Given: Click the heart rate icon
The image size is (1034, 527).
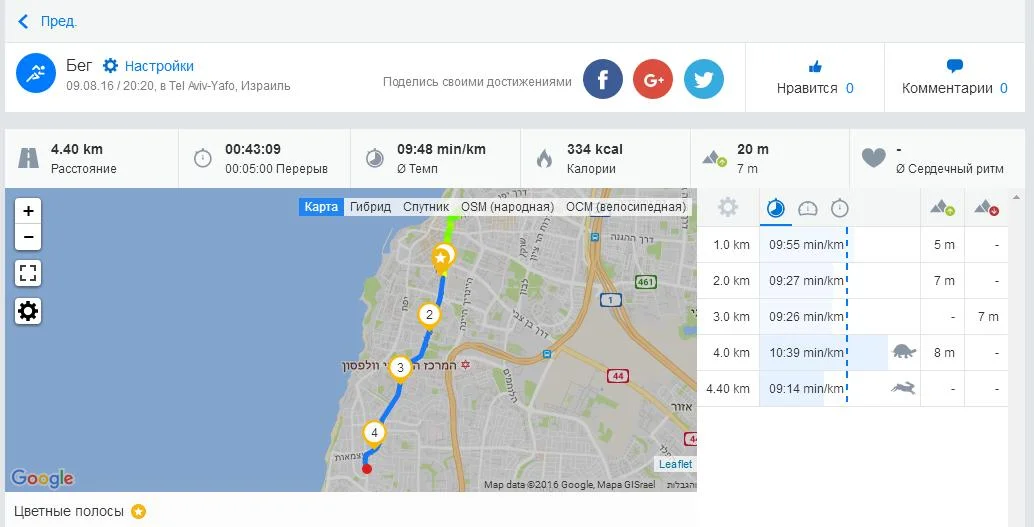Looking at the screenshot, I should (874, 158).
